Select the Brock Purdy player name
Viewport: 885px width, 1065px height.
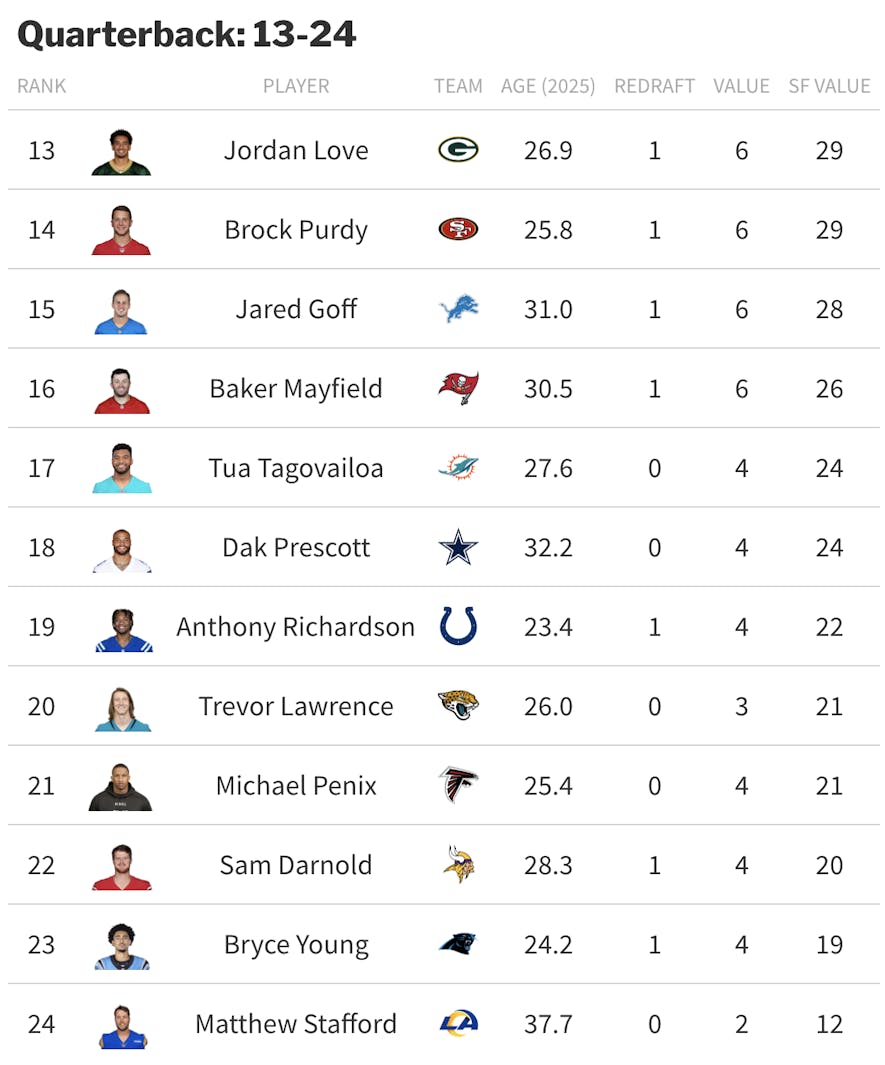coord(296,230)
